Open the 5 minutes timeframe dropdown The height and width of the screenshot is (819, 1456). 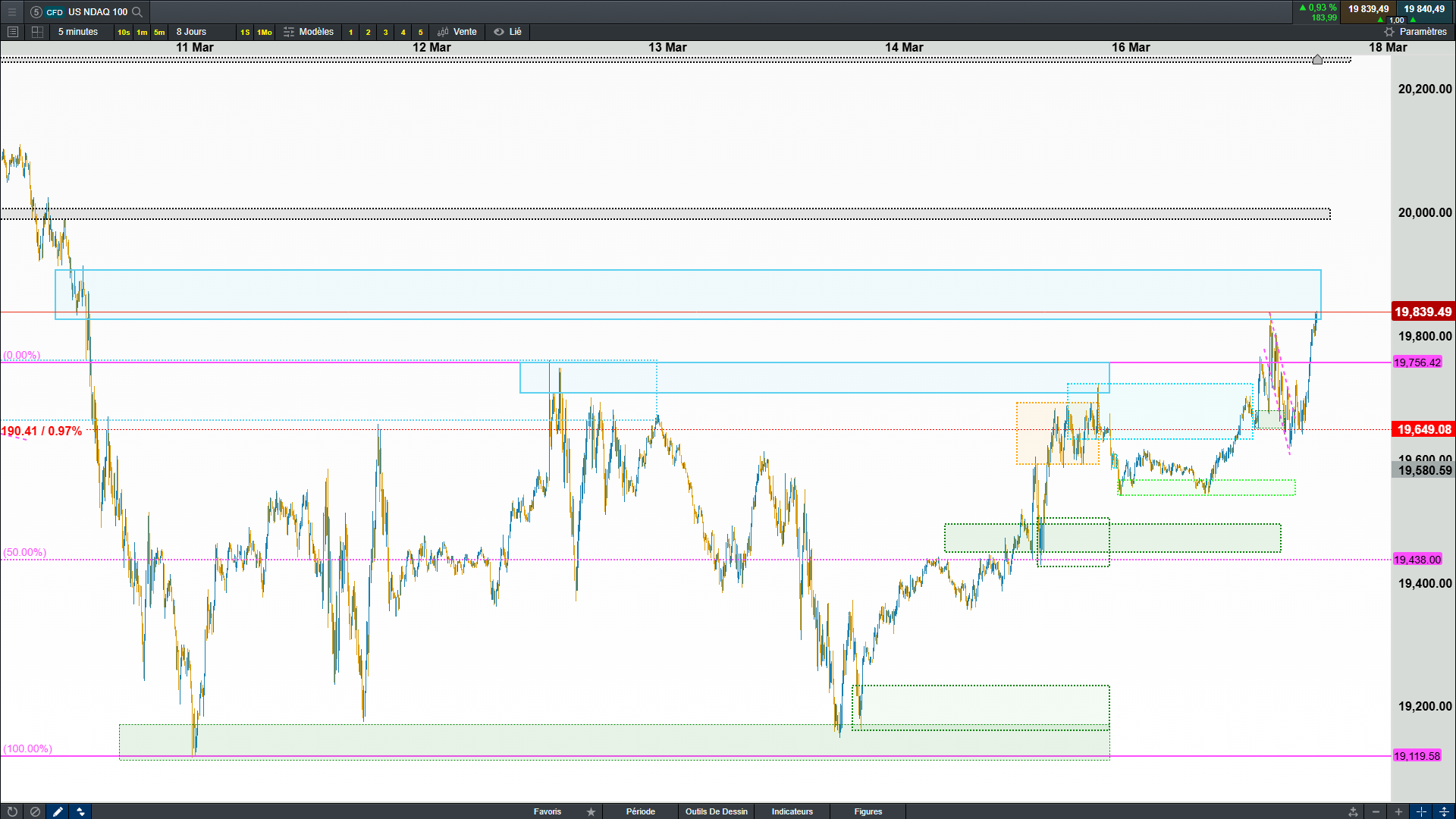click(x=78, y=32)
